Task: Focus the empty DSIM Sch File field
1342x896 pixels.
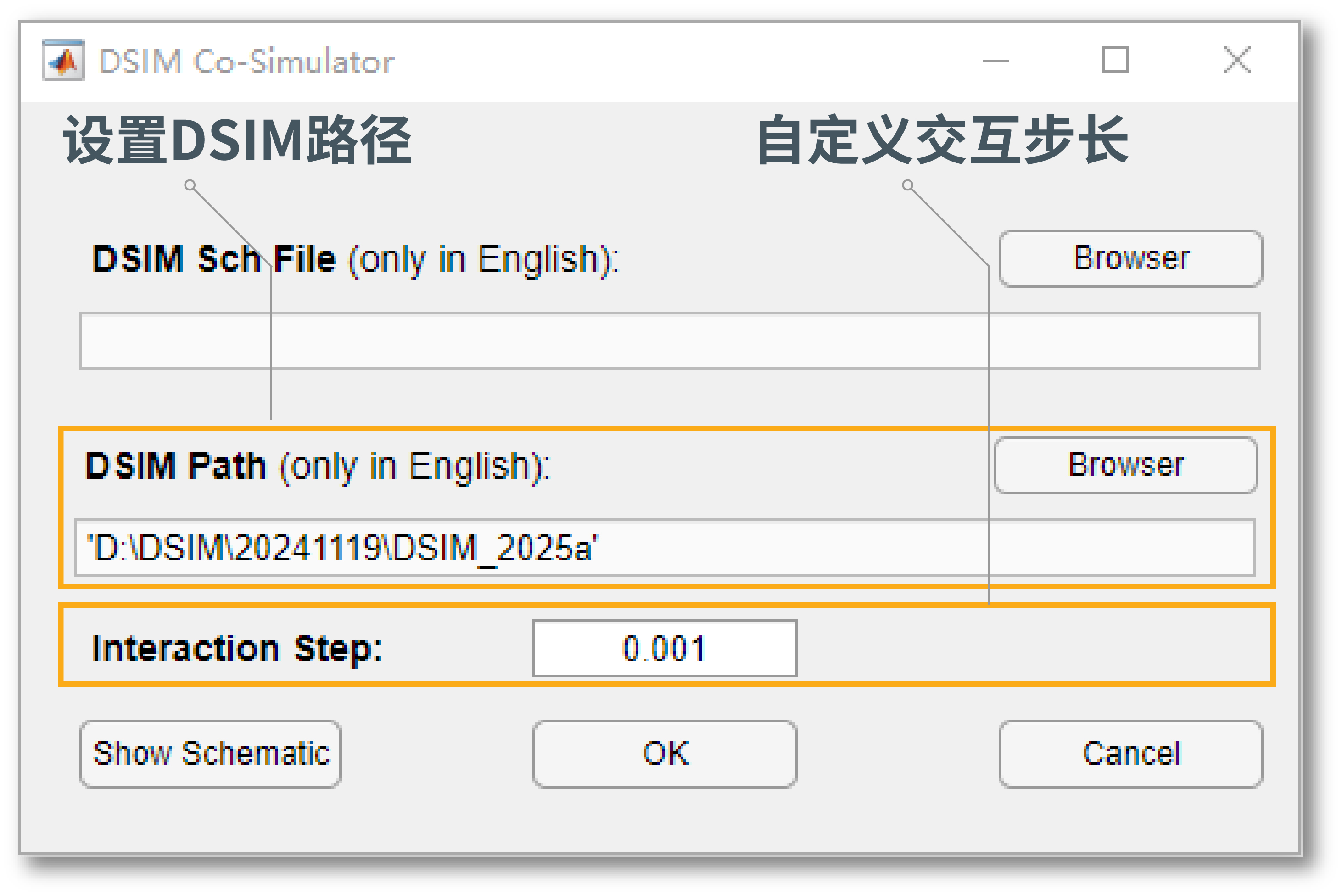Action: 669,341
